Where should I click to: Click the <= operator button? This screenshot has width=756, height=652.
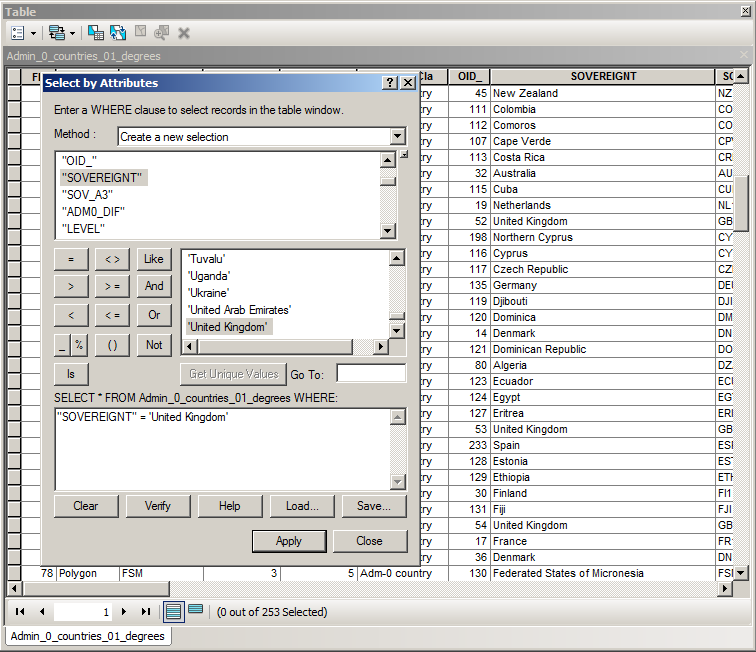click(112, 315)
